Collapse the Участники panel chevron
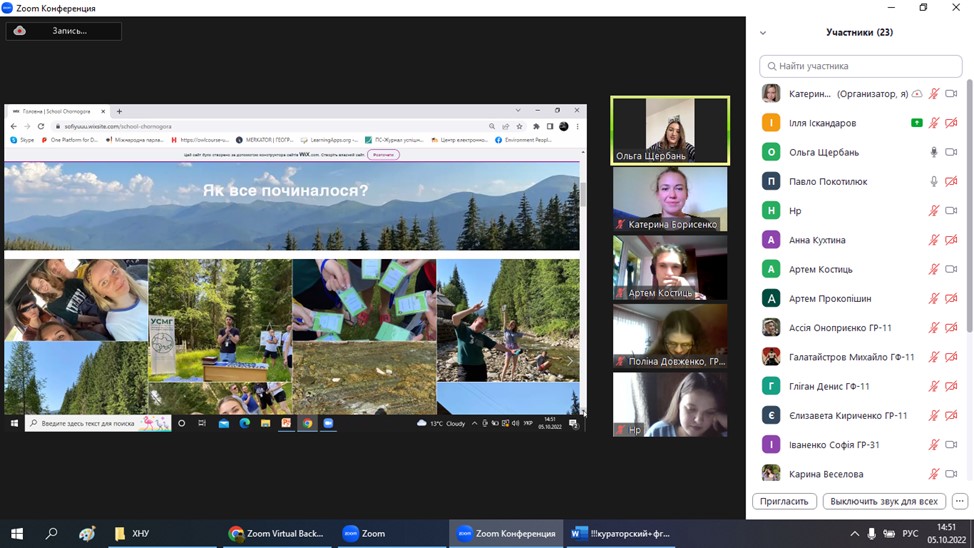The image size is (974, 548). pos(763,33)
